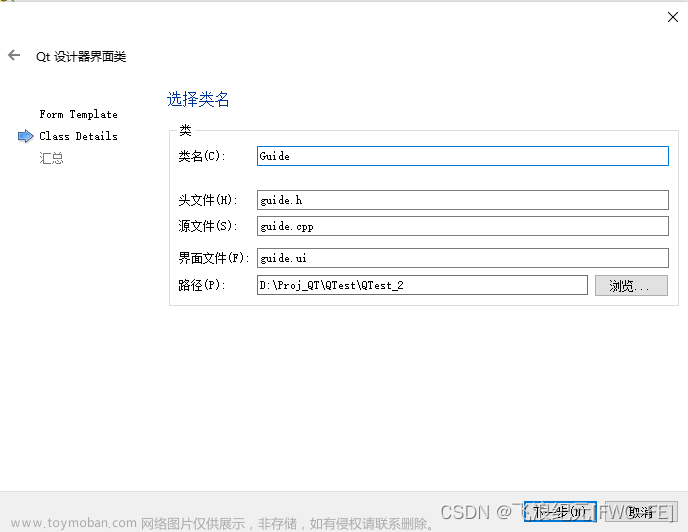Select the Class Details step
Image resolution: width=688 pixels, height=532 pixels.
click(79, 136)
